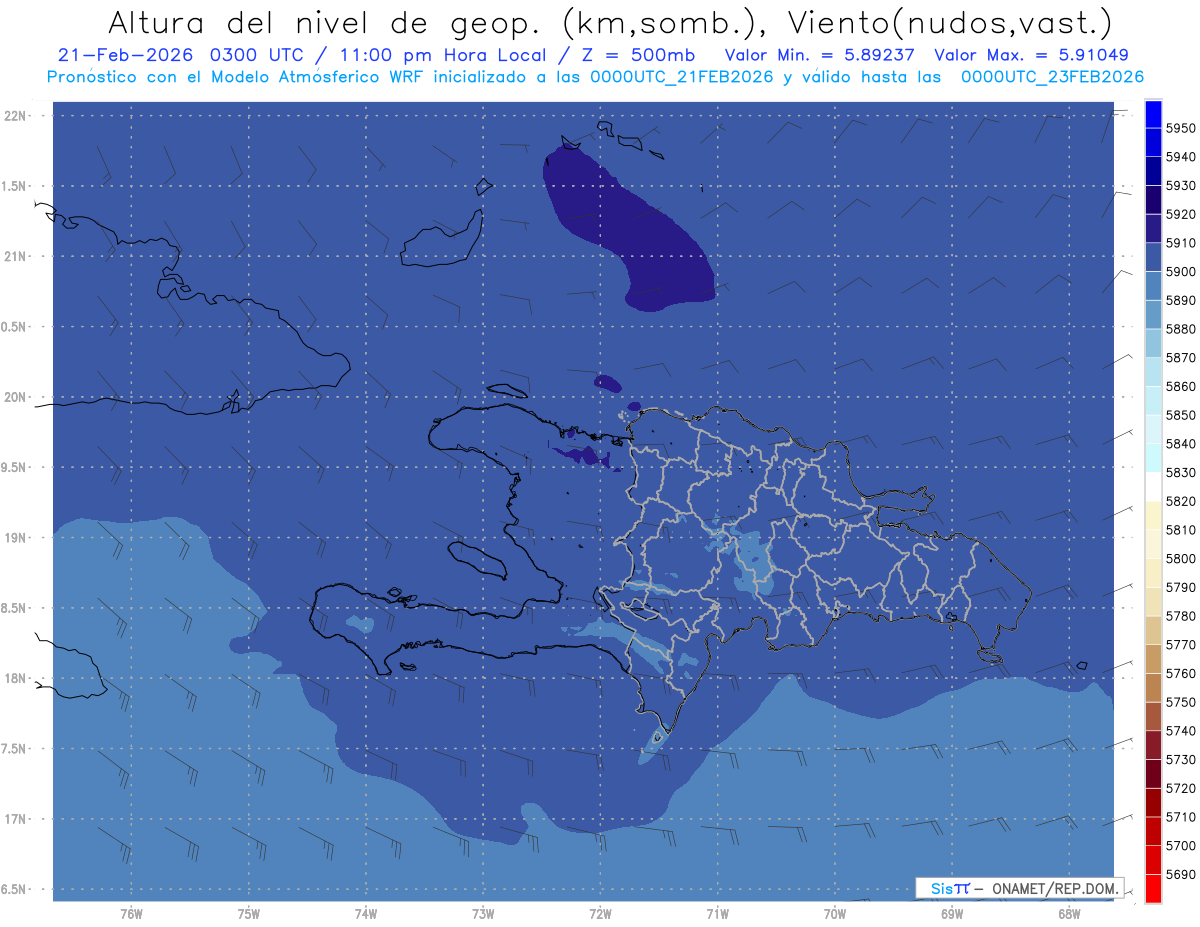This screenshot has width=1200, height=927.
Task: Click the '75W' longitude axis label
Action: click(x=249, y=913)
